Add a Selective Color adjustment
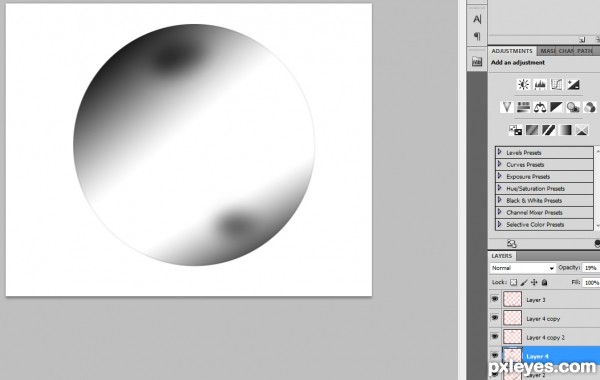Image resolution: width=600 pixels, height=380 pixels. click(x=582, y=130)
